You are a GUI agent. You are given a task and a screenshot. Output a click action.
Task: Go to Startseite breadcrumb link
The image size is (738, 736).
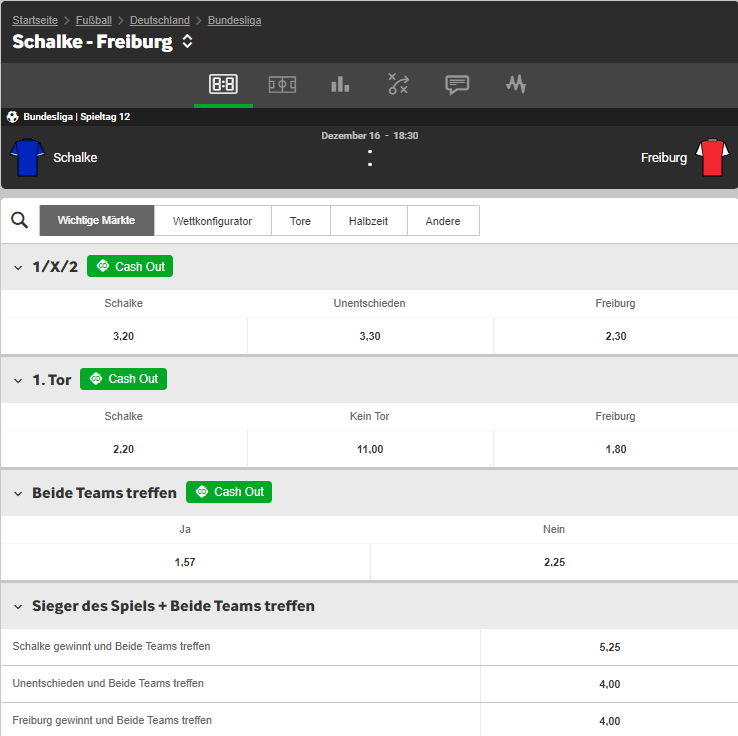point(35,20)
